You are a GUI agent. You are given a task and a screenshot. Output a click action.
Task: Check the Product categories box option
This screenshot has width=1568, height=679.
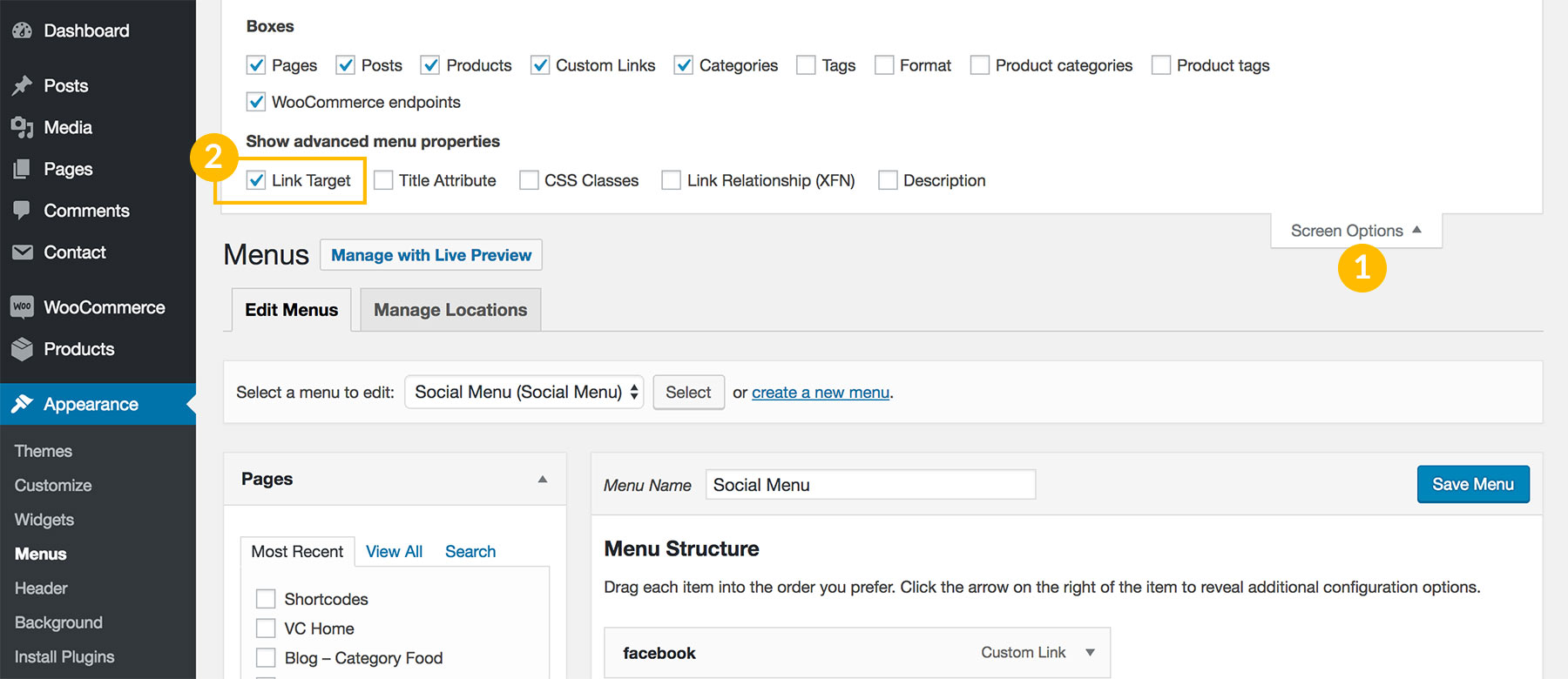pos(980,65)
